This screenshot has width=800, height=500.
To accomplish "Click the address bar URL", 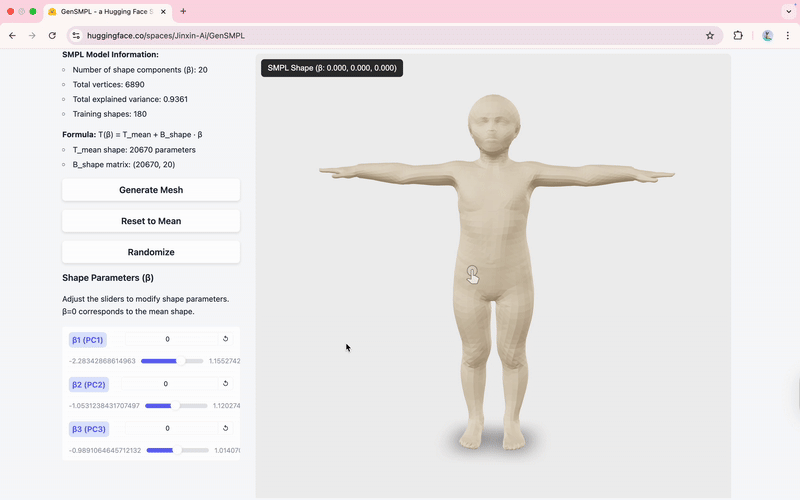I will point(166,36).
